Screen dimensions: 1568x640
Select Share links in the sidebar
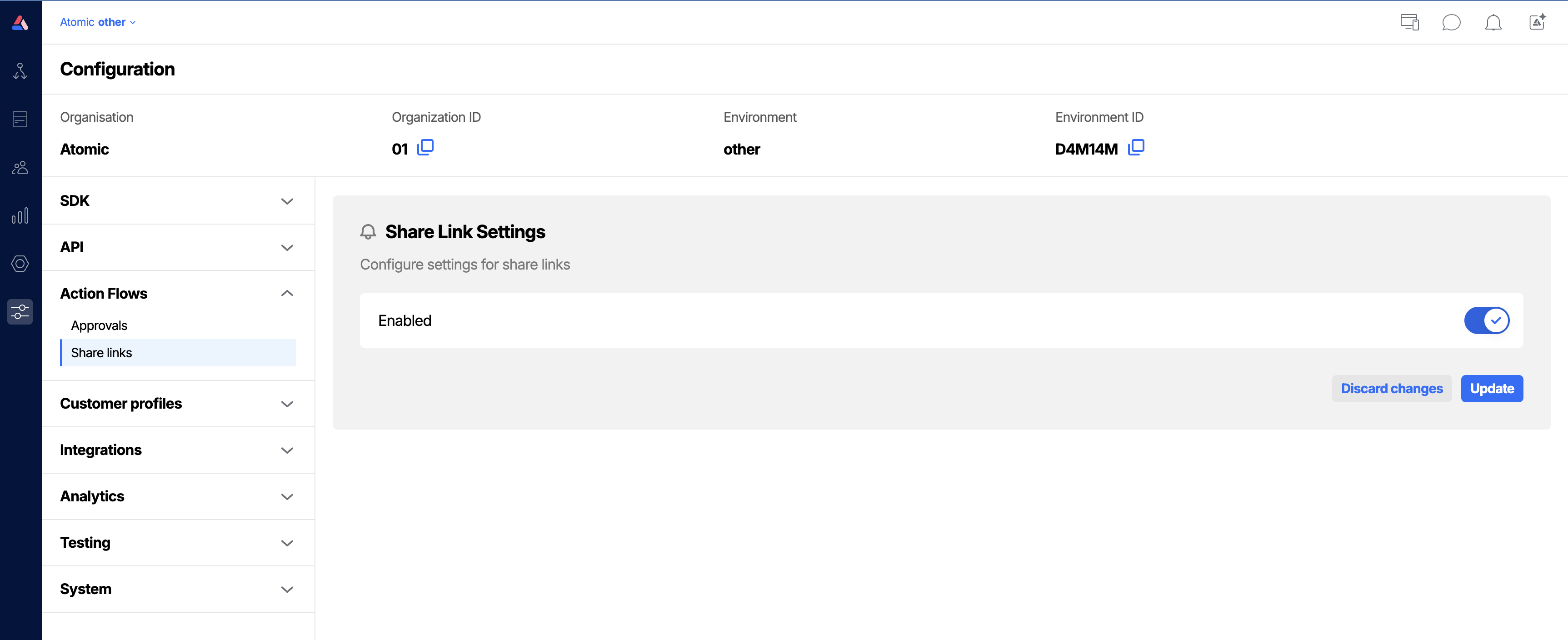(101, 352)
